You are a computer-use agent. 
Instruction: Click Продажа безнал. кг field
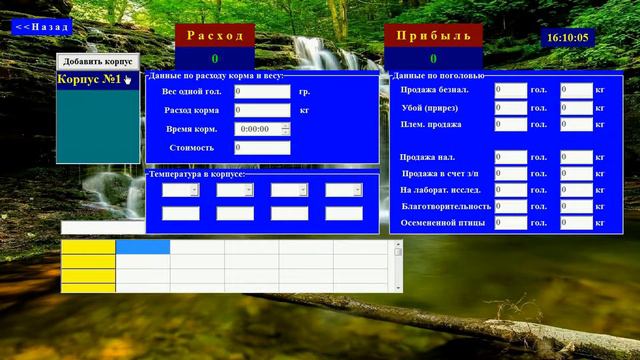pos(576,90)
